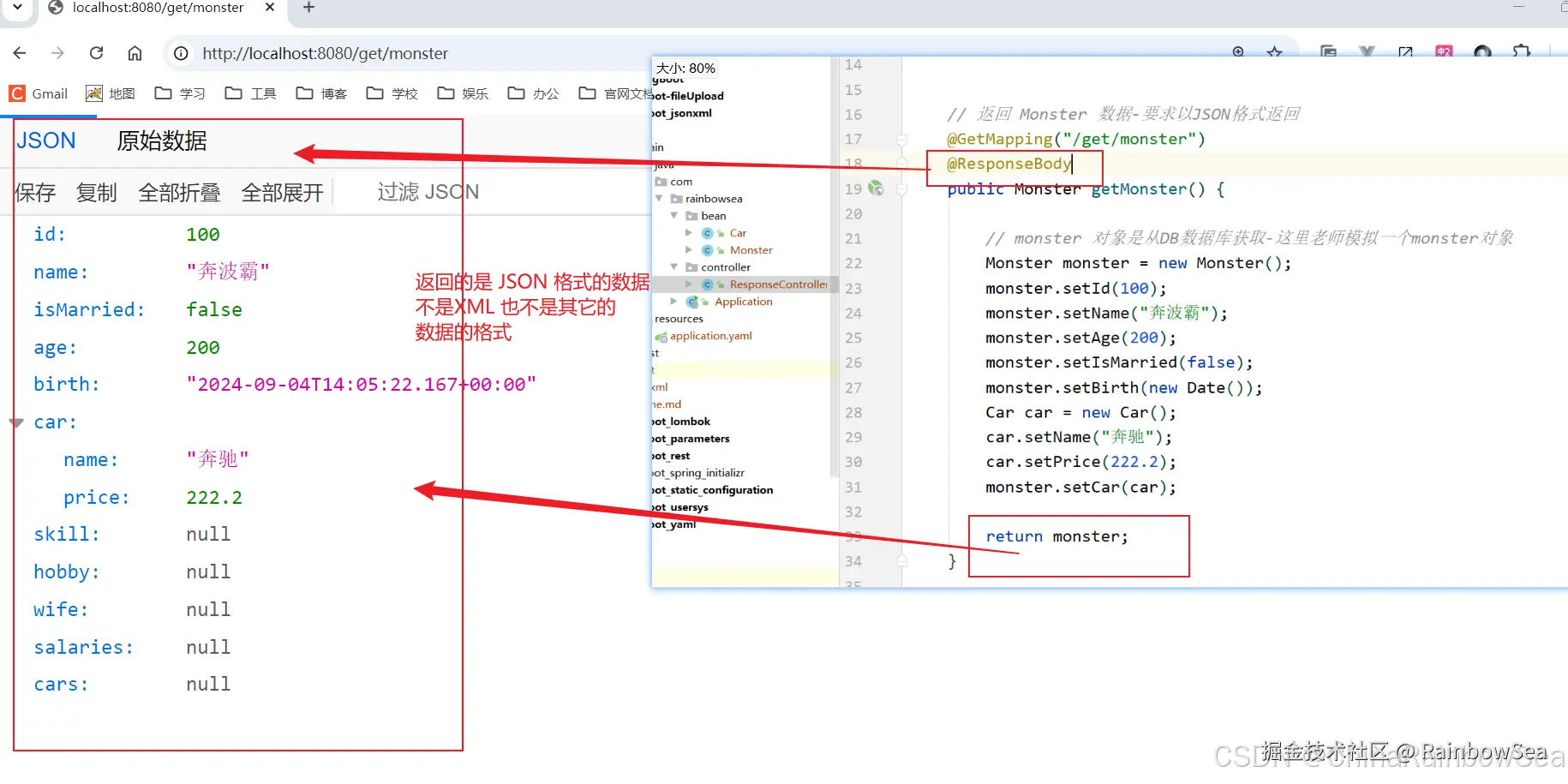Click line number 22 in the gutter
1568x784 pixels.
853,263
